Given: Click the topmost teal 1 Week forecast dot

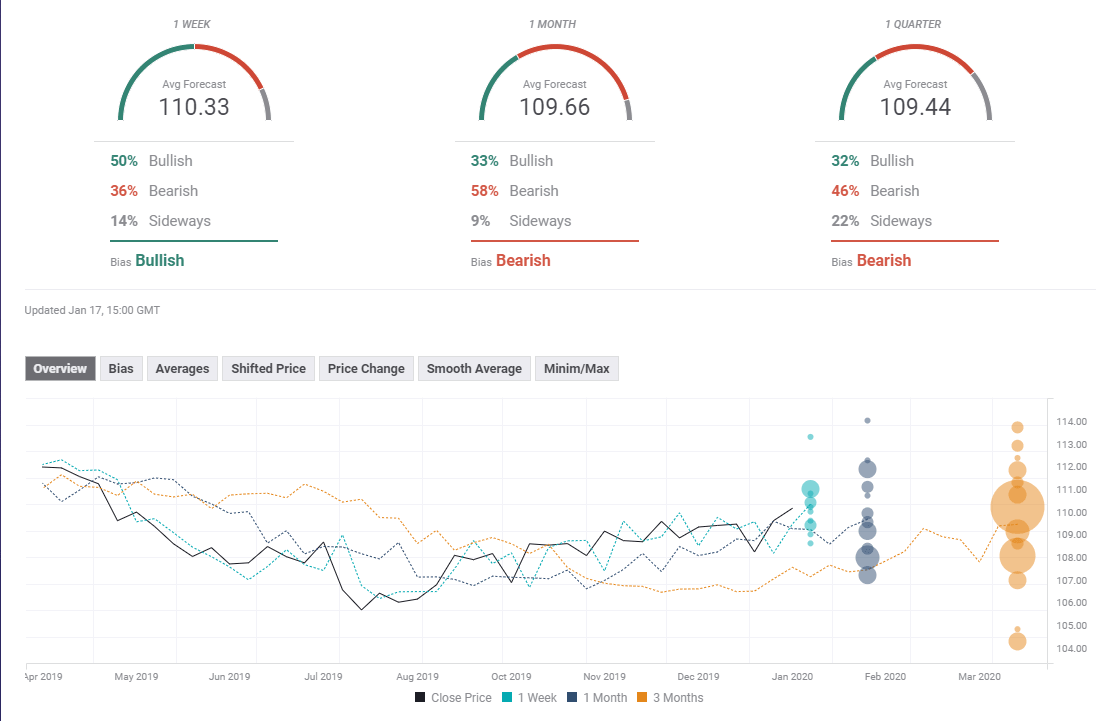Looking at the screenshot, I should pyautogui.click(x=810, y=437).
